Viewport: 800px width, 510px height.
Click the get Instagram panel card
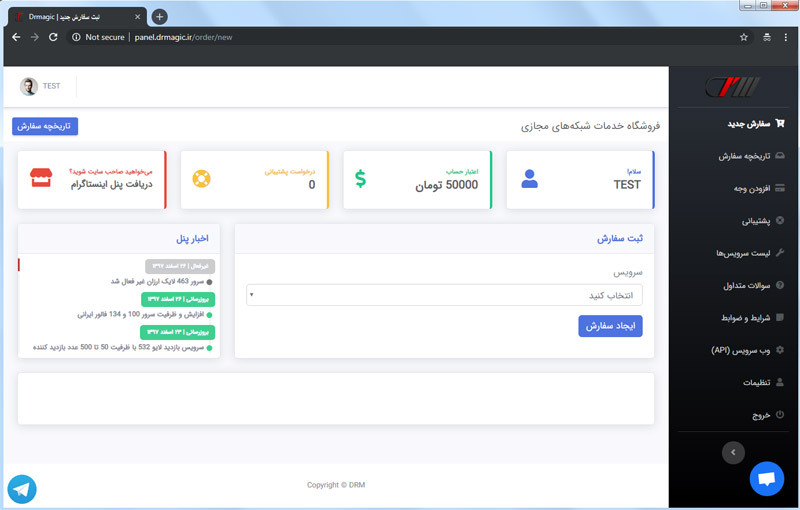pos(92,180)
